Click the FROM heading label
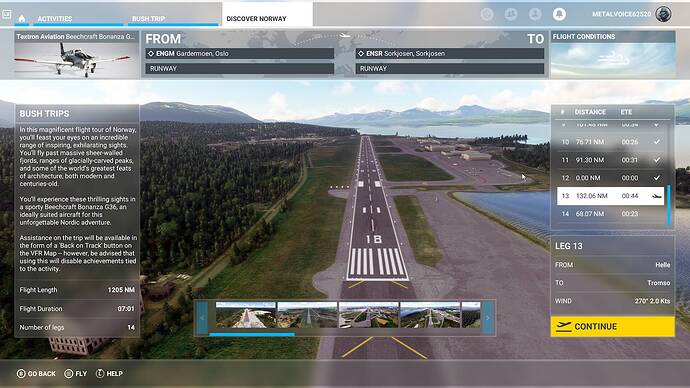The image size is (690, 388). click(163, 39)
